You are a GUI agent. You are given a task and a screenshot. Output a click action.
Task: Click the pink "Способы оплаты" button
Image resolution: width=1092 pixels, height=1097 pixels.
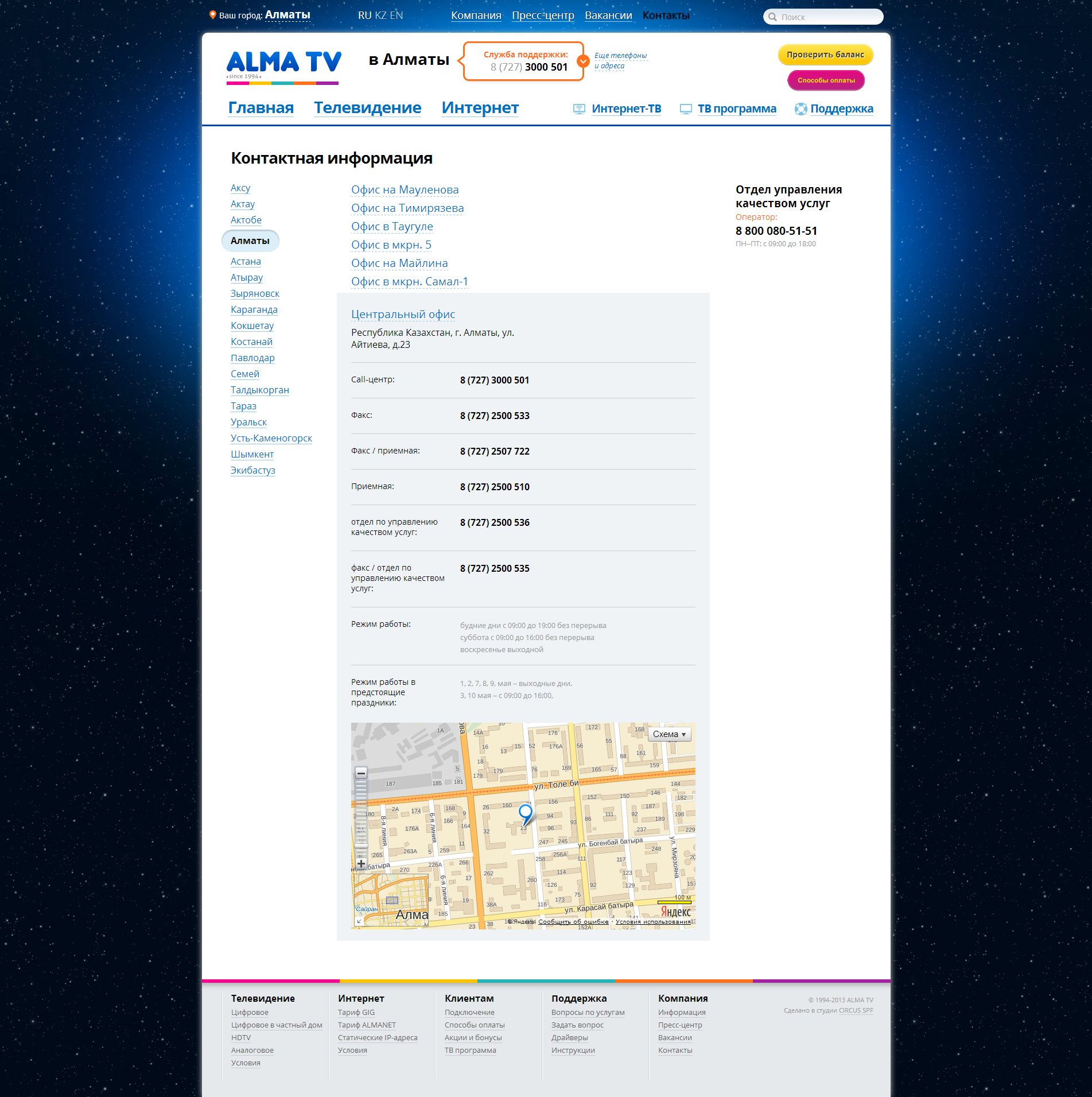click(826, 80)
